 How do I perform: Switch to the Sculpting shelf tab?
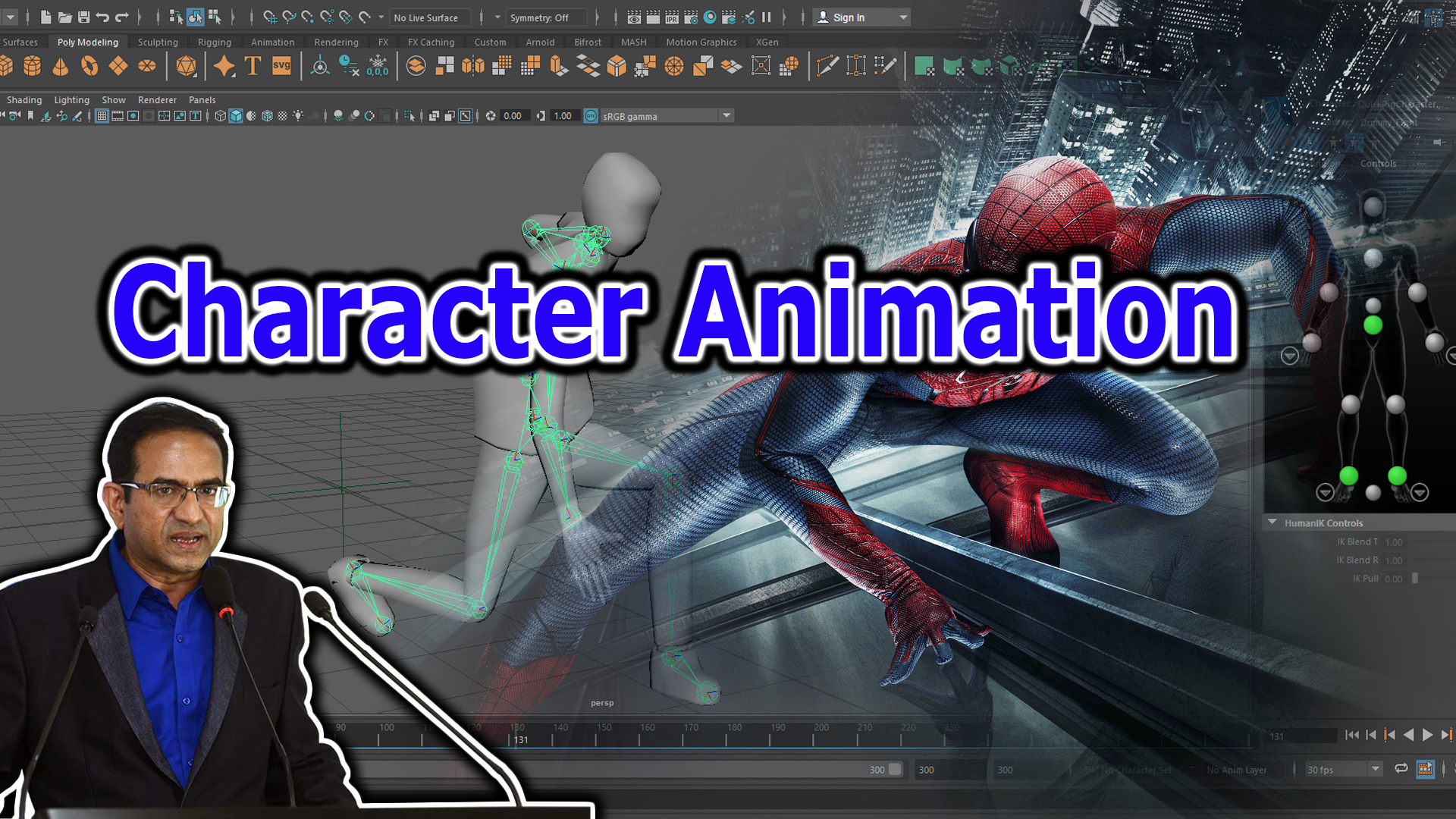click(x=158, y=42)
